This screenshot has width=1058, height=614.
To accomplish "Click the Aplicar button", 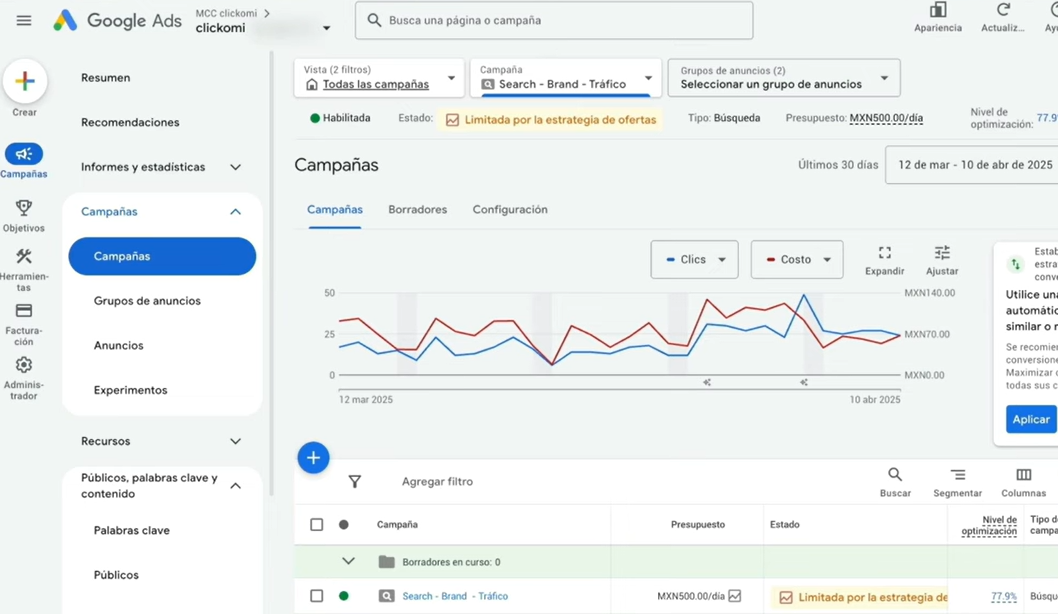I will [1031, 419].
